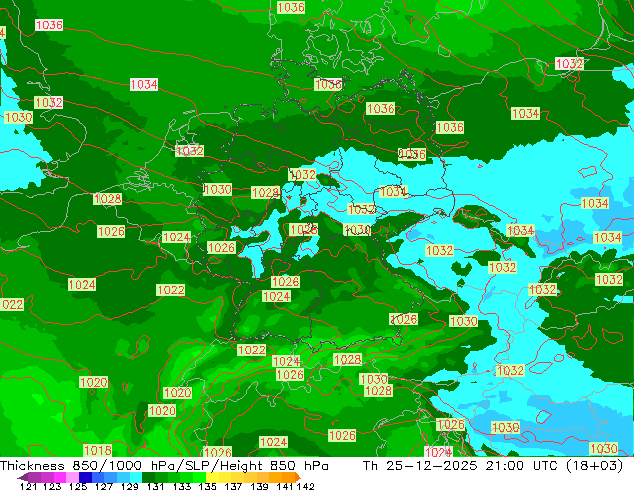Click the 1018 isobar label

(97, 450)
